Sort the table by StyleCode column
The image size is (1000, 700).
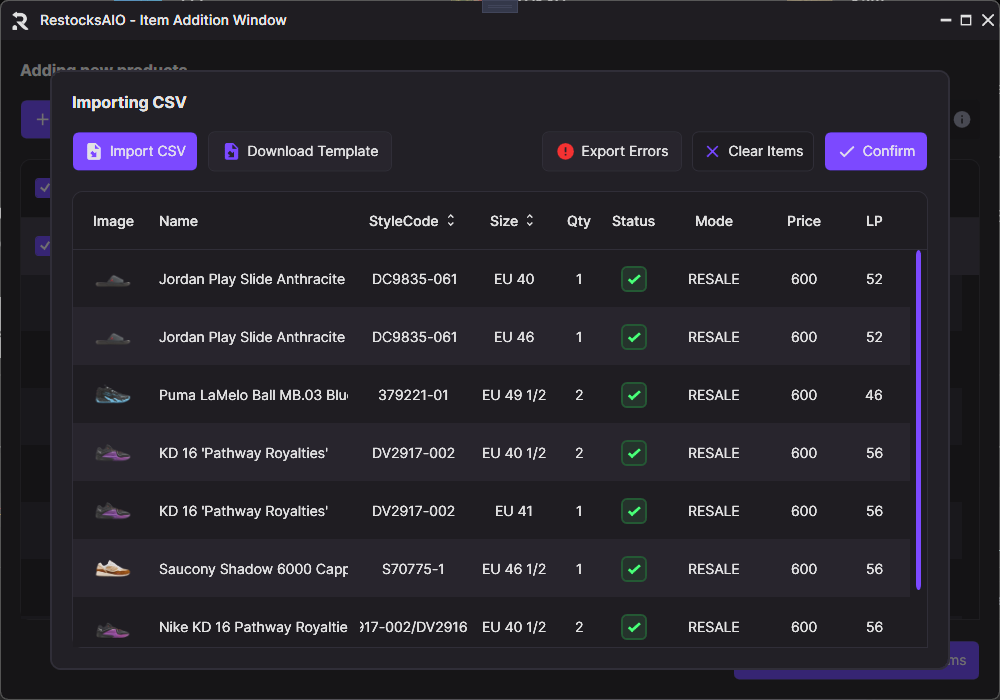(x=412, y=221)
